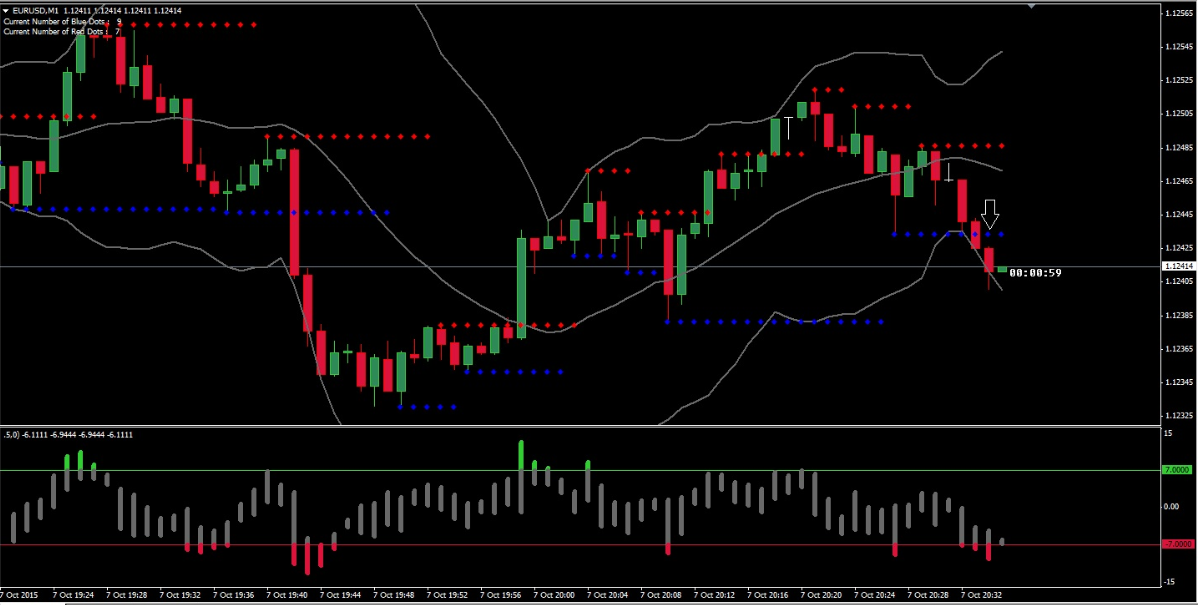Click the '7 Oct 19:24' time axis label
The height and width of the screenshot is (605, 1198).
73,594
